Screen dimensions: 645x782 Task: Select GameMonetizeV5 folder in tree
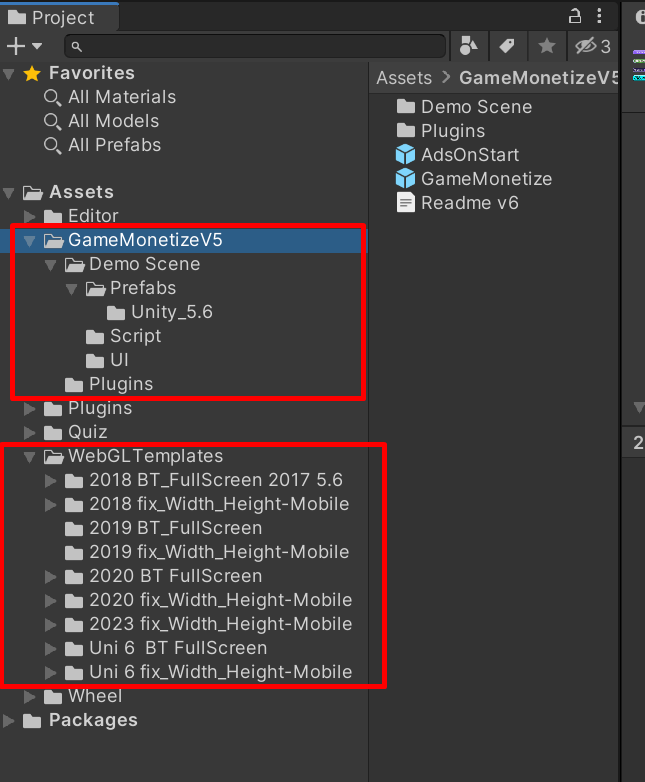133,240
